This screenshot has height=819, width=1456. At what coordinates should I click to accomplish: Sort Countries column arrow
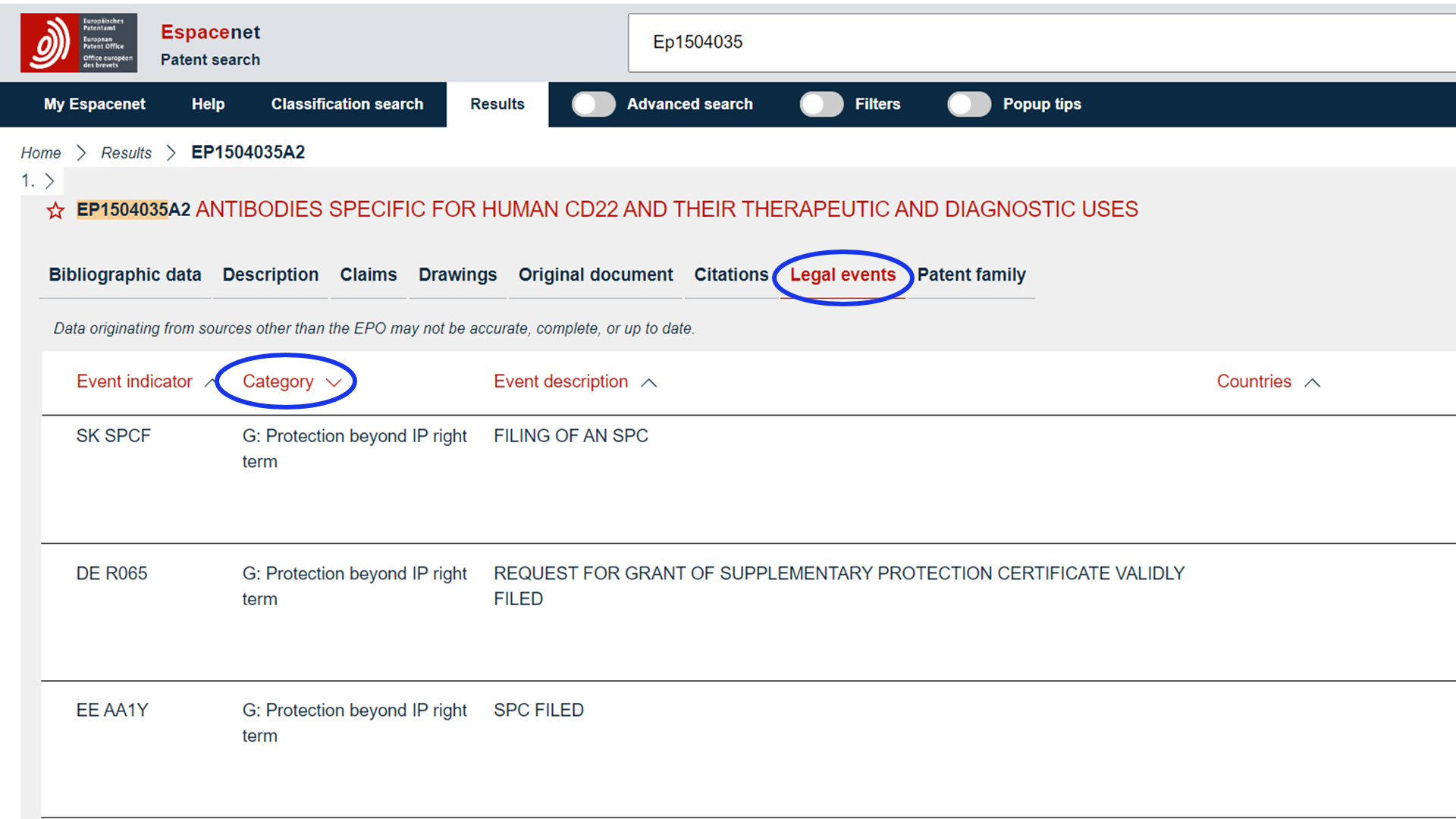point(1312,383)
